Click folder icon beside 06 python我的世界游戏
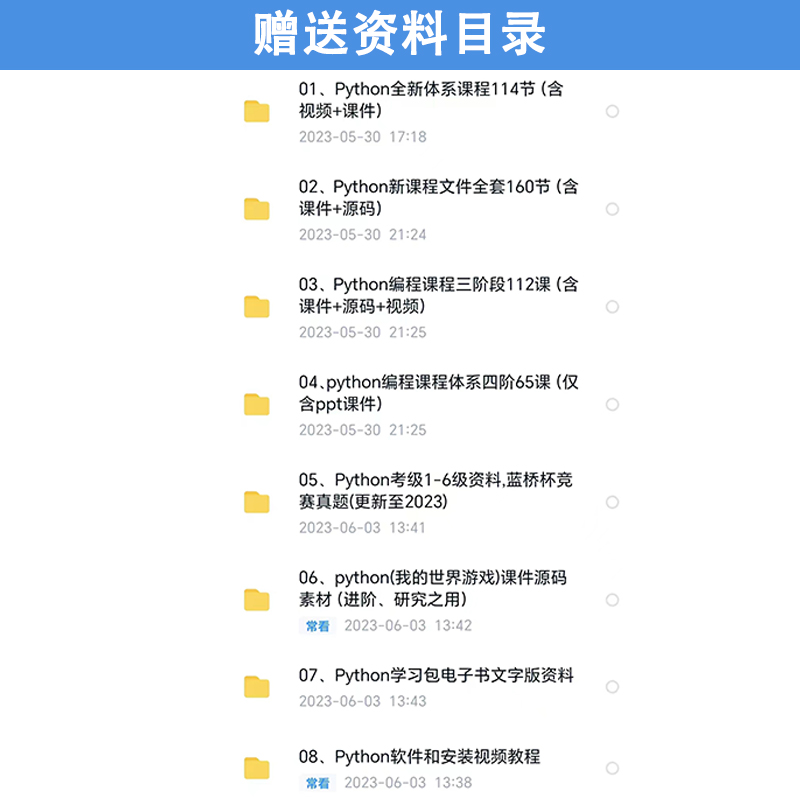This screenshot has height=800, width=800. pos(257,600)
